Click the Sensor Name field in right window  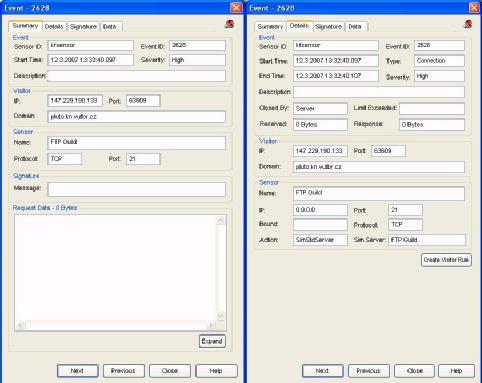pyautogui.click(x=379, y=194)
